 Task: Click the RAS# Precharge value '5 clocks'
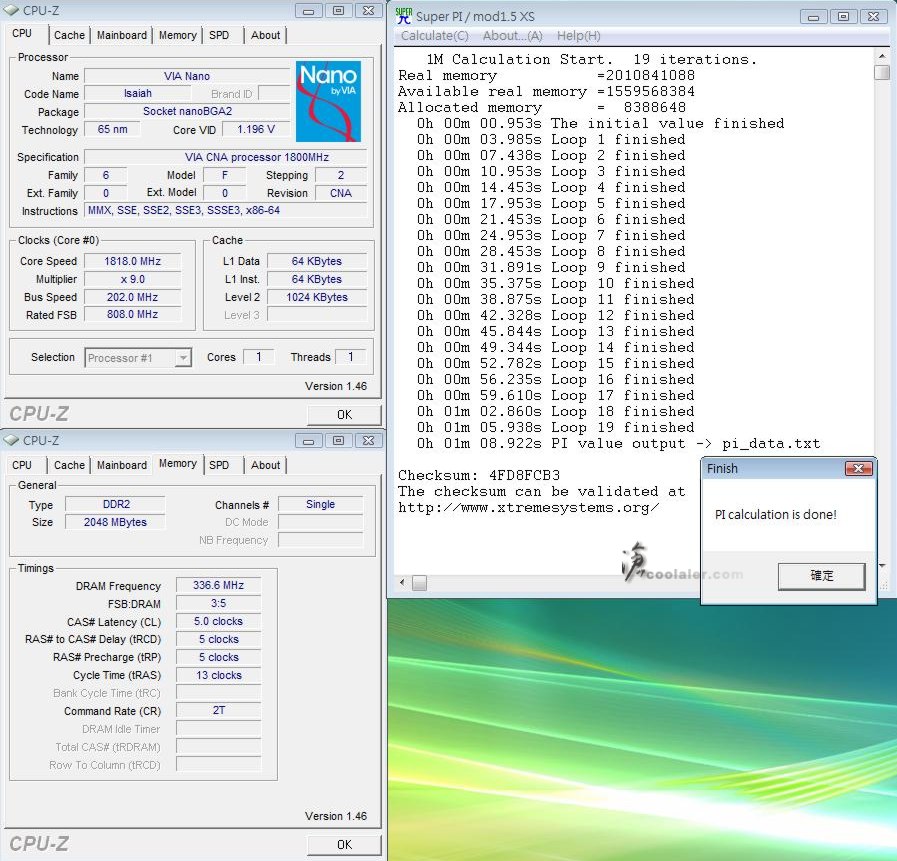click(x=219, y=657)
